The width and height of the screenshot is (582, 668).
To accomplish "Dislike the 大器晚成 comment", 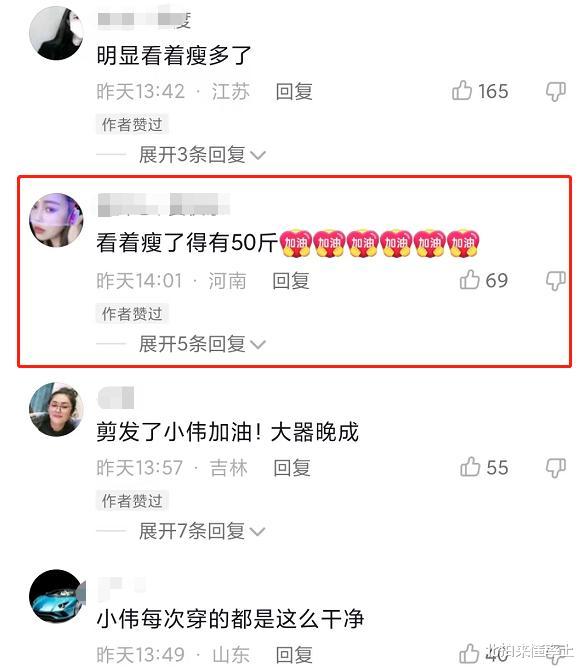I will click(x=556, y=468).
